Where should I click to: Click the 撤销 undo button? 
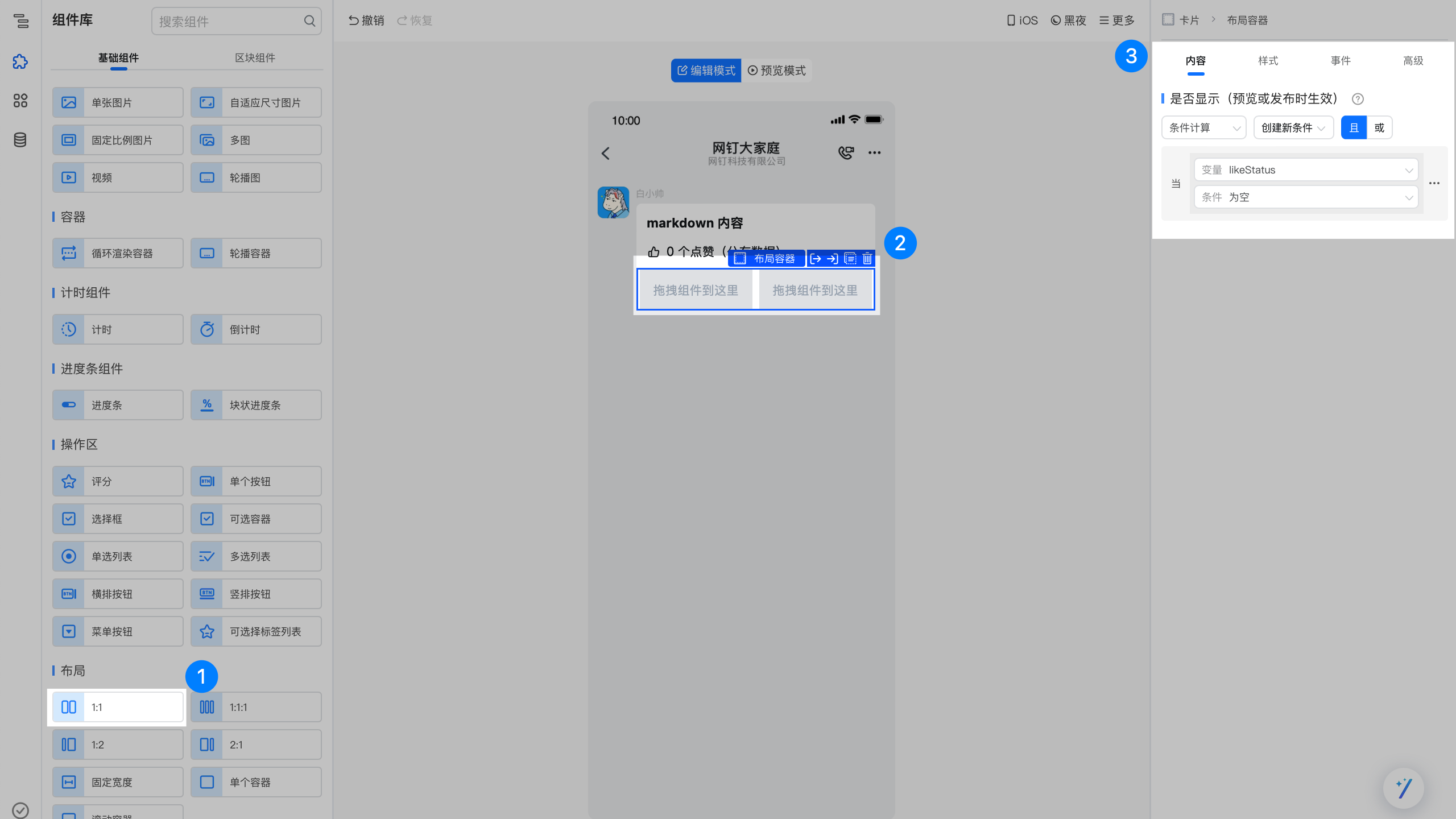coord(366,20)
